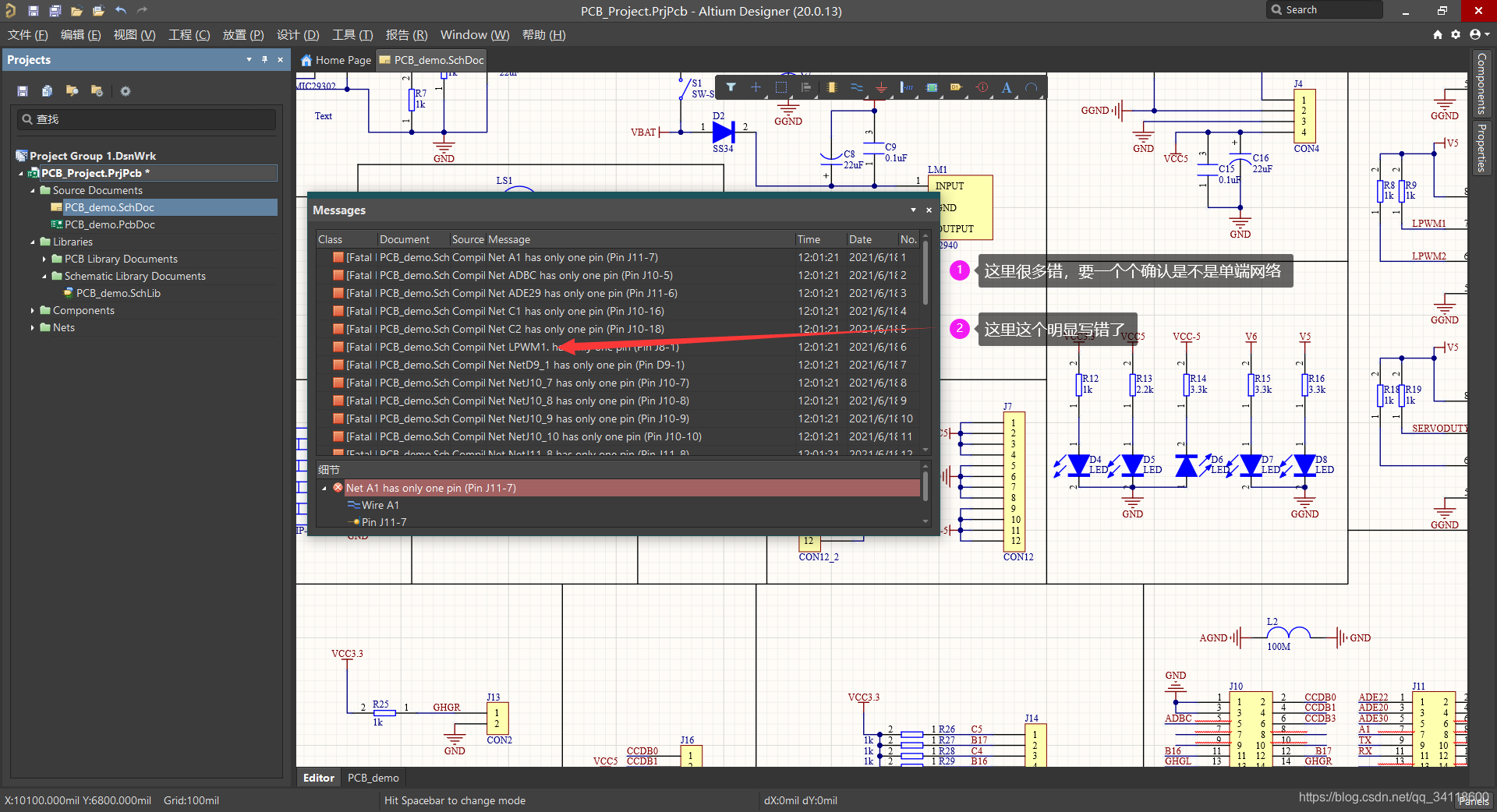Click the Place Port D1 icon
The width and height of the screenshot is (1497, 812).
956,87
